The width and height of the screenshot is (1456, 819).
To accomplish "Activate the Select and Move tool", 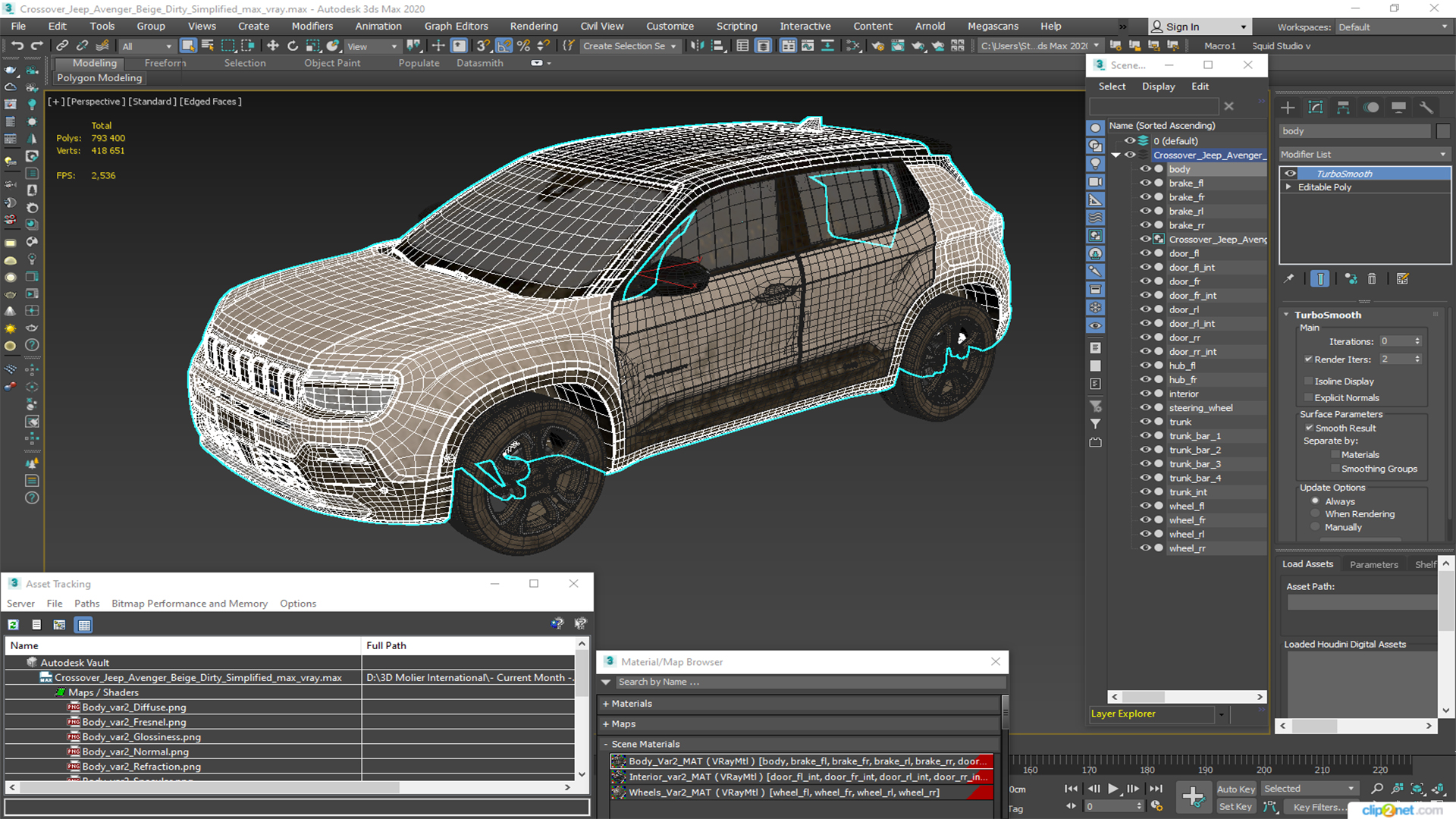I will click(273, 45).
